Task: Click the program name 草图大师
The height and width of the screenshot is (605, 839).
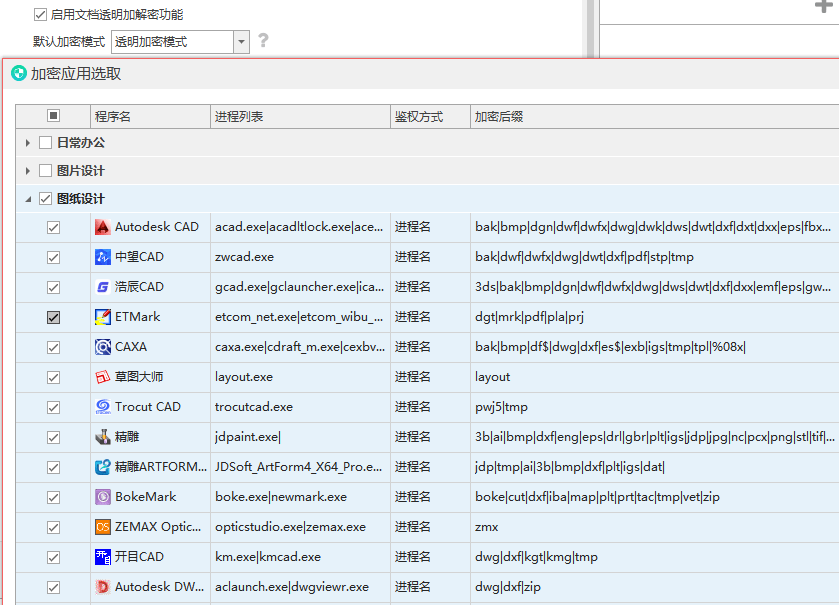Action: [139, 377]
